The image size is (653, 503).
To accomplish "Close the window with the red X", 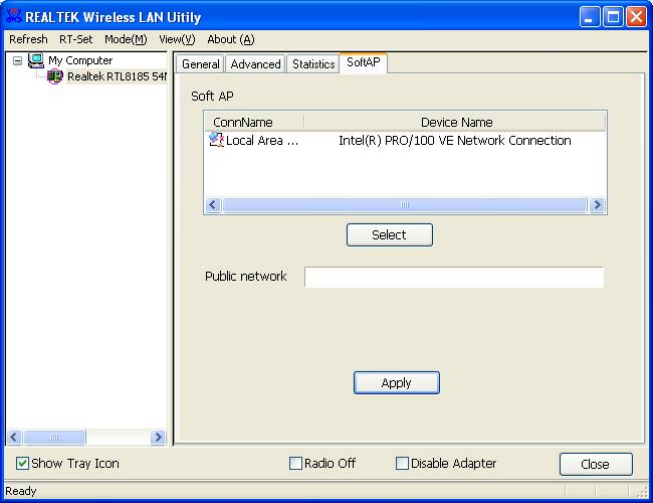I will click(x=637, y=17).
